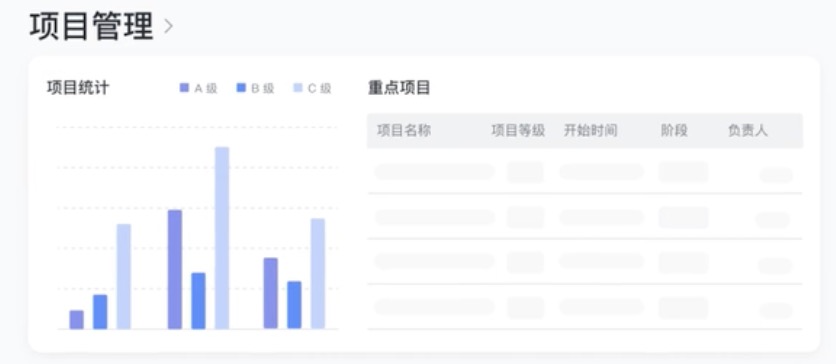The height and width of the screenshot is (364, 836).
Task: Click the 阶段 column header
Action: pyautogui.click(x=674, y=131)
